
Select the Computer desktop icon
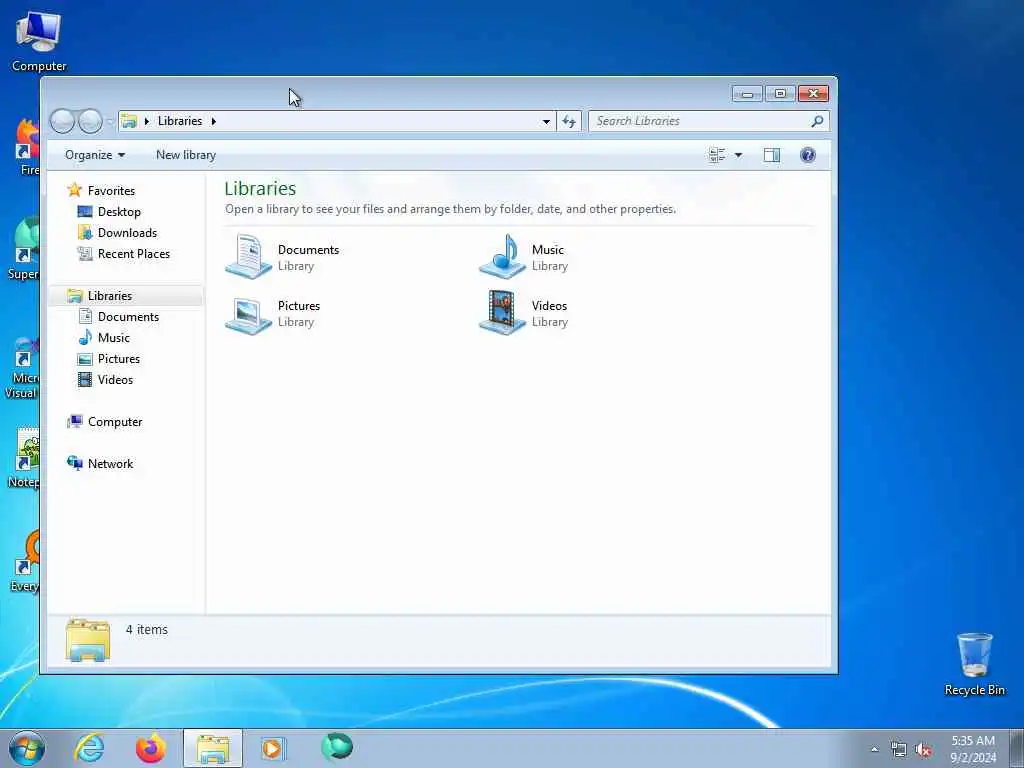39,41
